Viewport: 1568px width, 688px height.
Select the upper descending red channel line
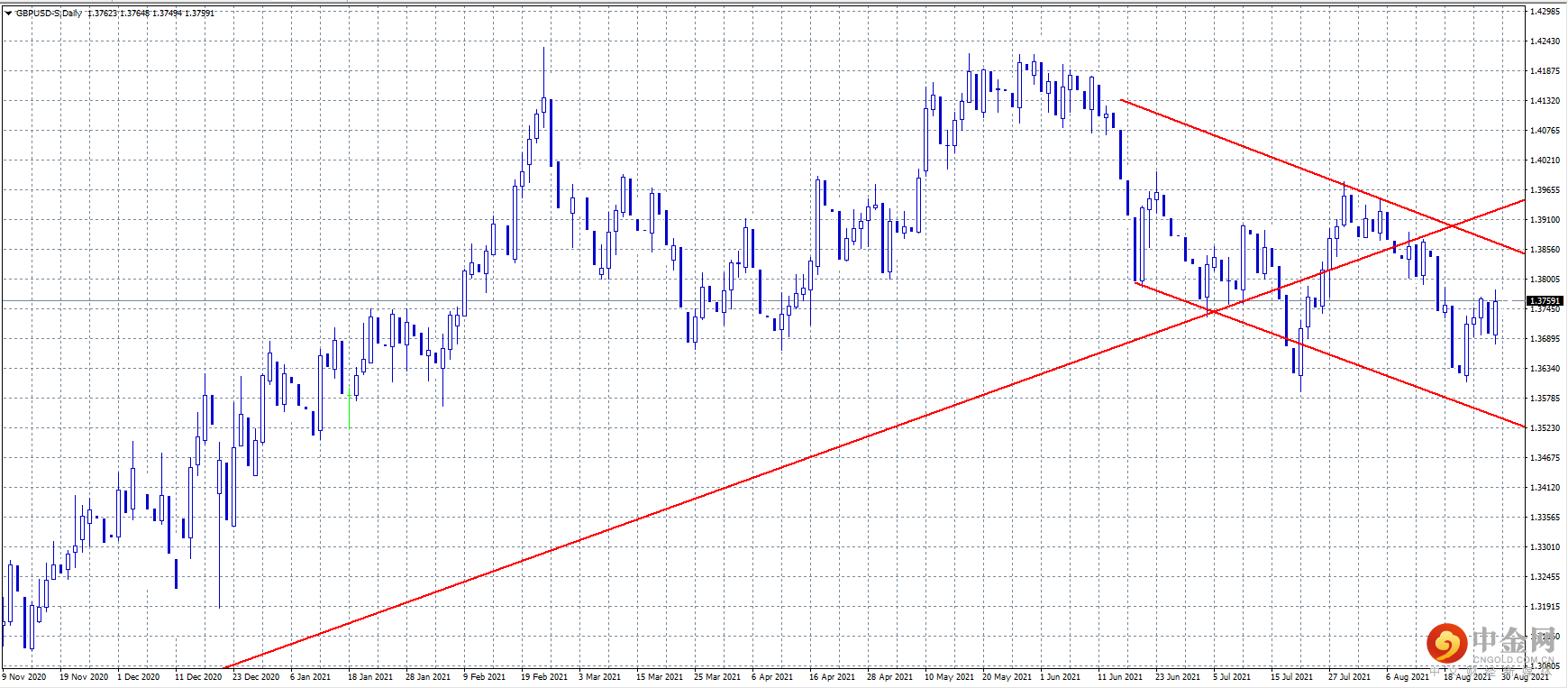(x=1322, y=177)
